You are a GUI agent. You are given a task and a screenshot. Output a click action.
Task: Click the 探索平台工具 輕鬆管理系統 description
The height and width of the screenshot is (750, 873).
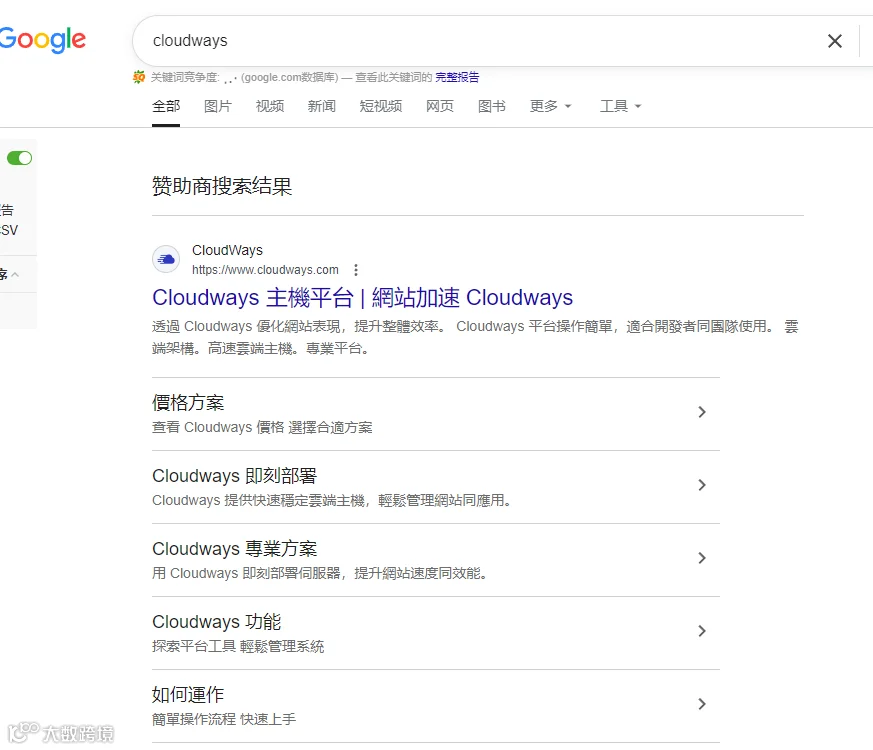[238, 646]
